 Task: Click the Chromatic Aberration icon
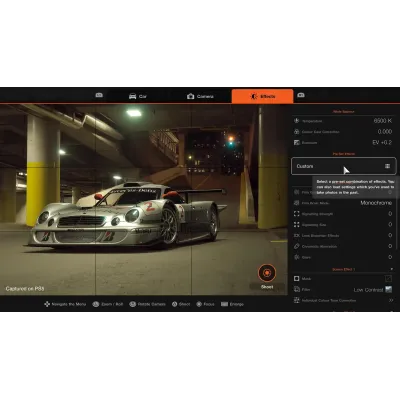click(x=296, y=246)
